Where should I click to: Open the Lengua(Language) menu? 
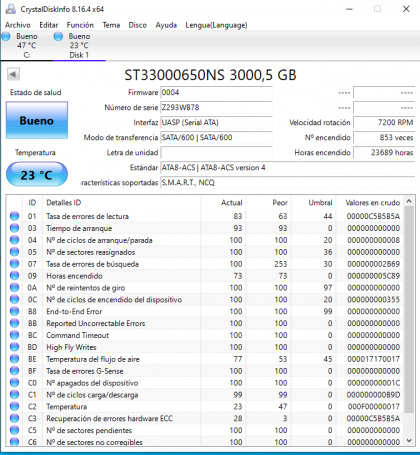pos(216,25)
